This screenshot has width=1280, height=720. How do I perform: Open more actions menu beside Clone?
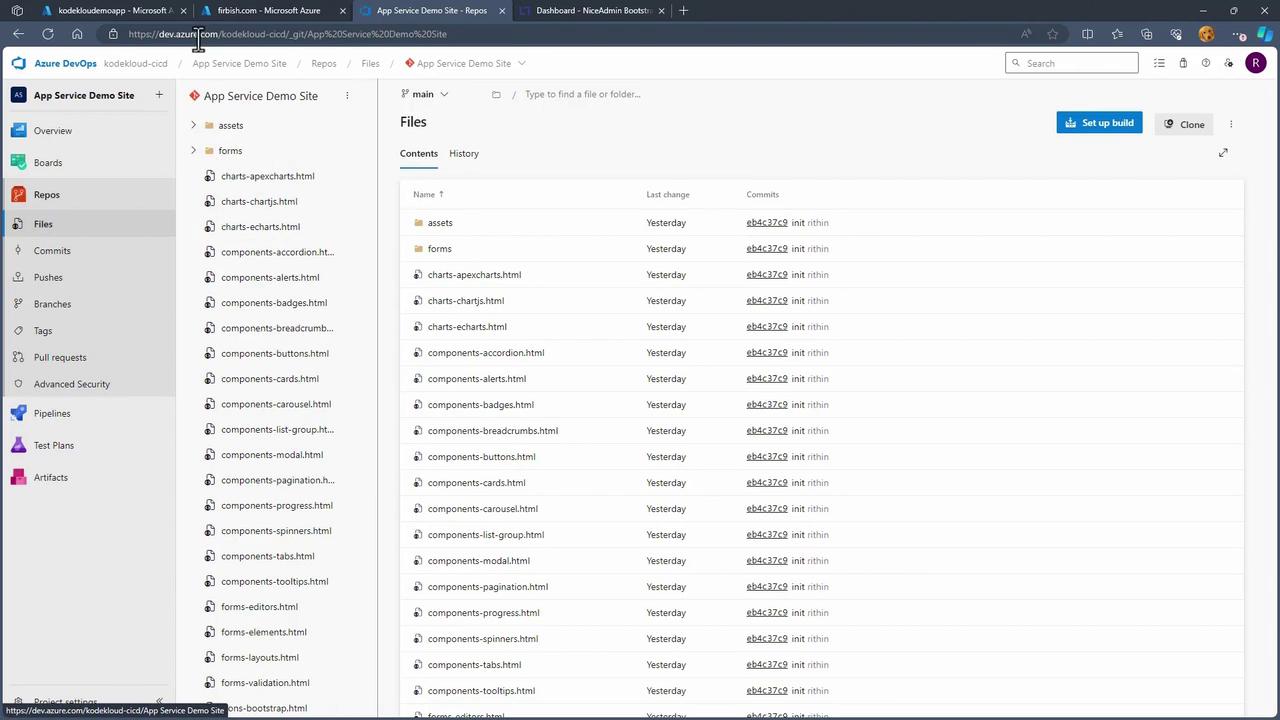pos(1231,124)
